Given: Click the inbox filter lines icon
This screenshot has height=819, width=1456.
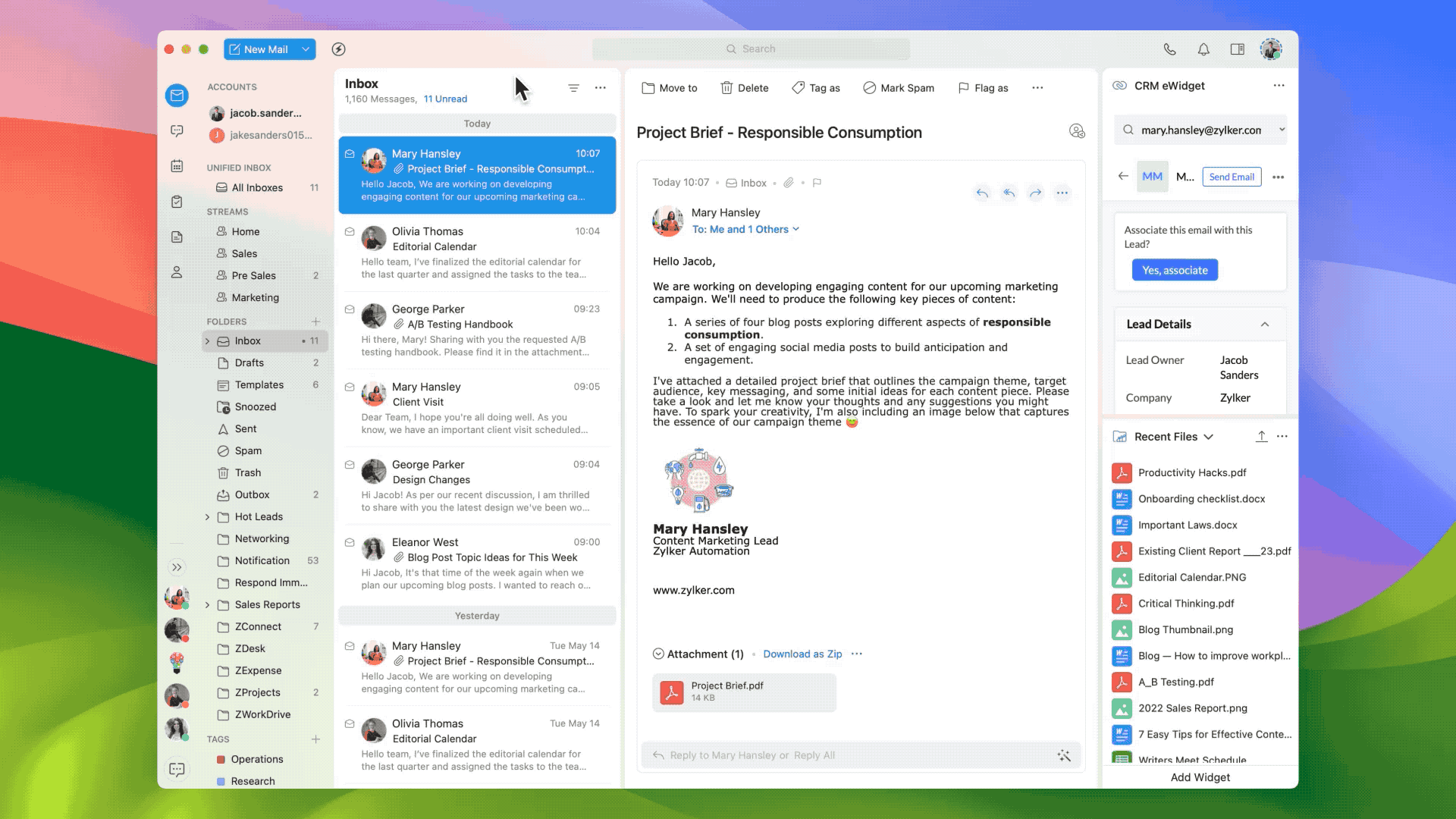Looking at the screenshot, I should (x=574, y=88).
